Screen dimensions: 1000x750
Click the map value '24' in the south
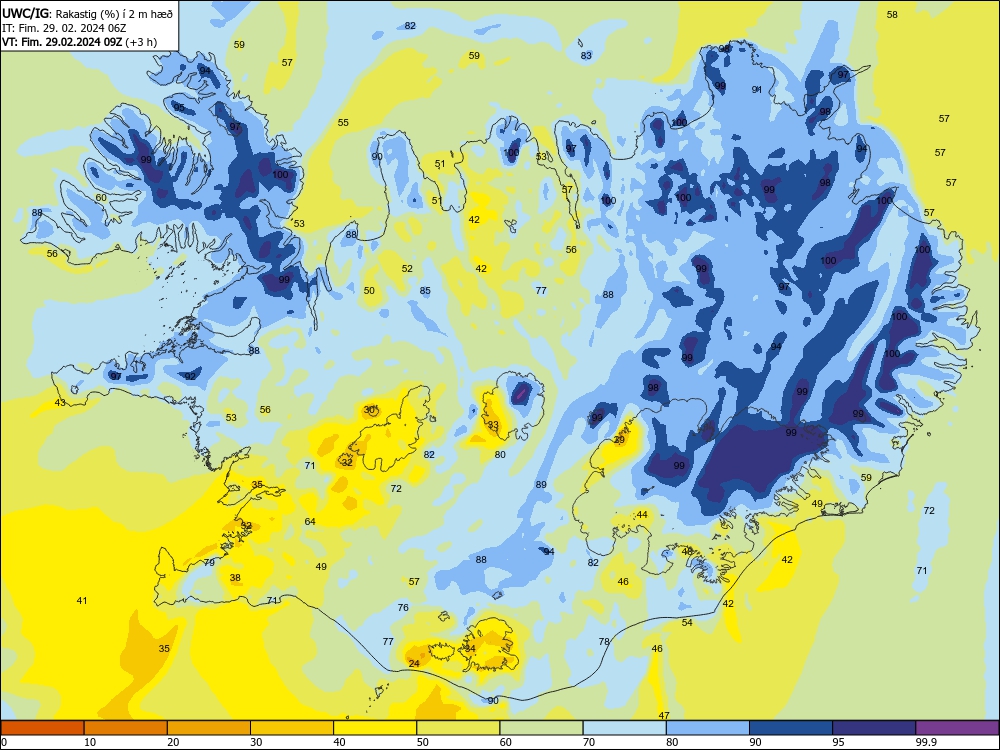pos(414,664)
